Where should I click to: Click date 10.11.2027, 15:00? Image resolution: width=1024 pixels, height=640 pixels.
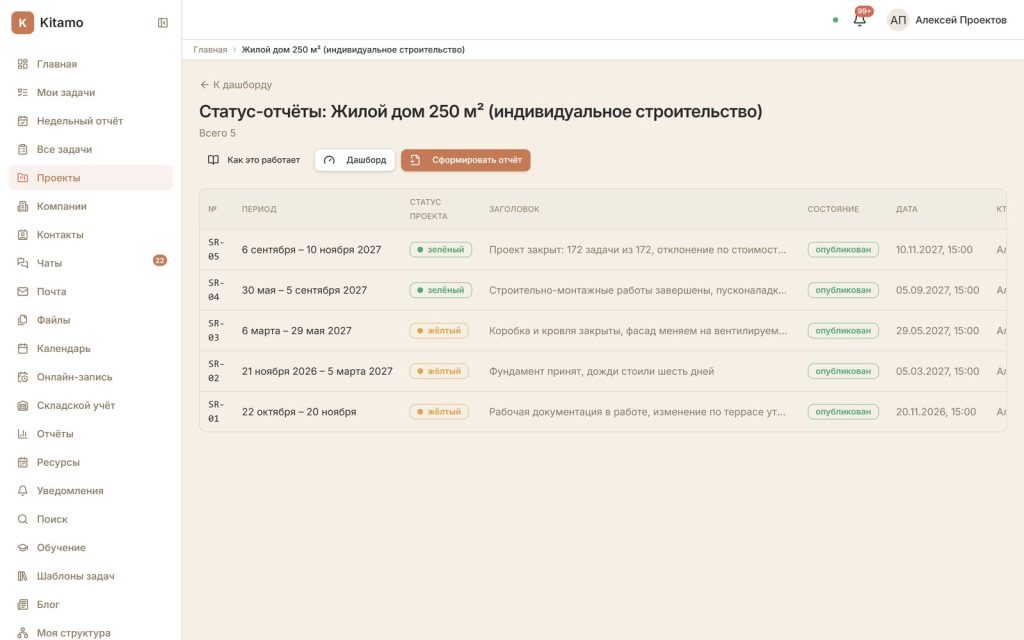(934, 249)
